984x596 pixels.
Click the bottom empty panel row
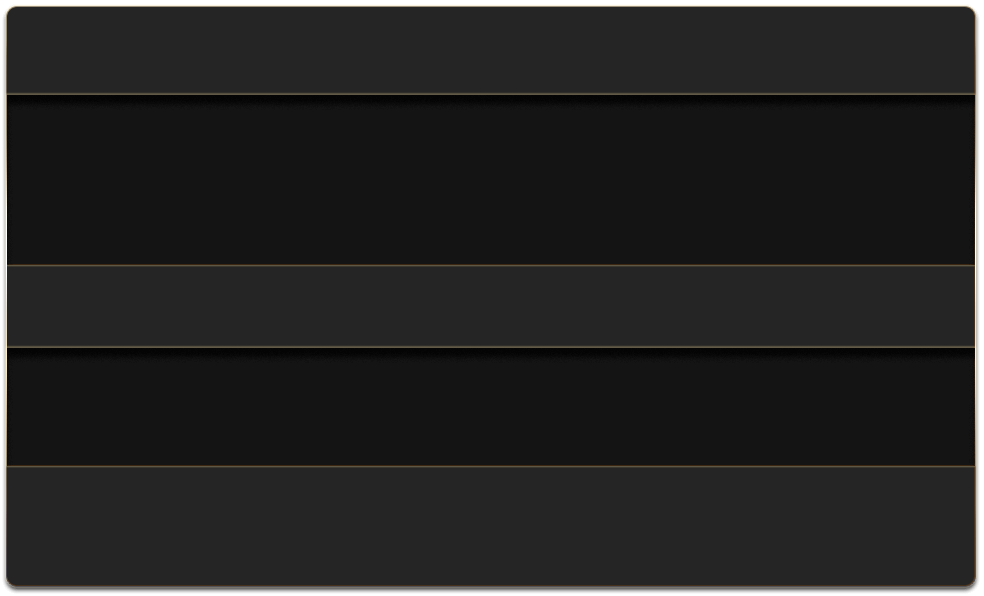(490, 526)
